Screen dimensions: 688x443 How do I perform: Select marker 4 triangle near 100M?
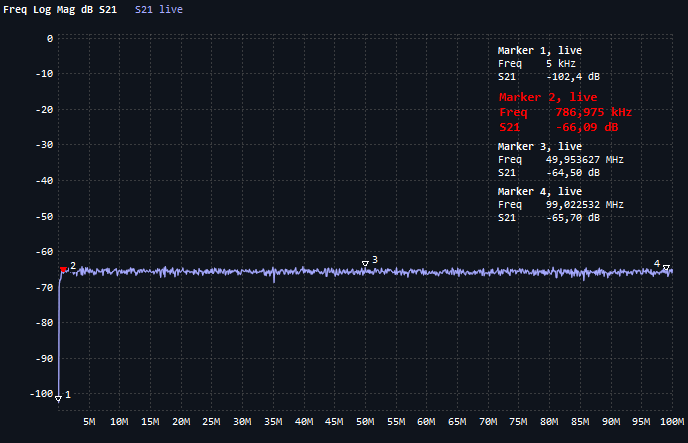point(666,267)
